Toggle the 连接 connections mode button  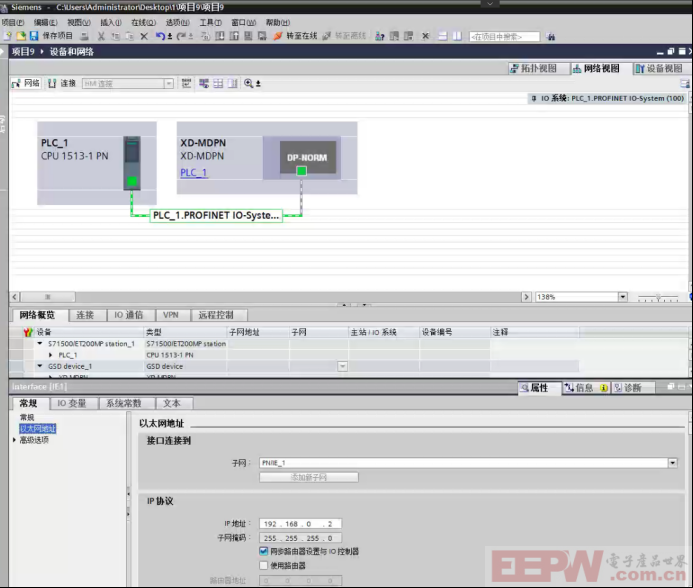(x=62, y=83)
